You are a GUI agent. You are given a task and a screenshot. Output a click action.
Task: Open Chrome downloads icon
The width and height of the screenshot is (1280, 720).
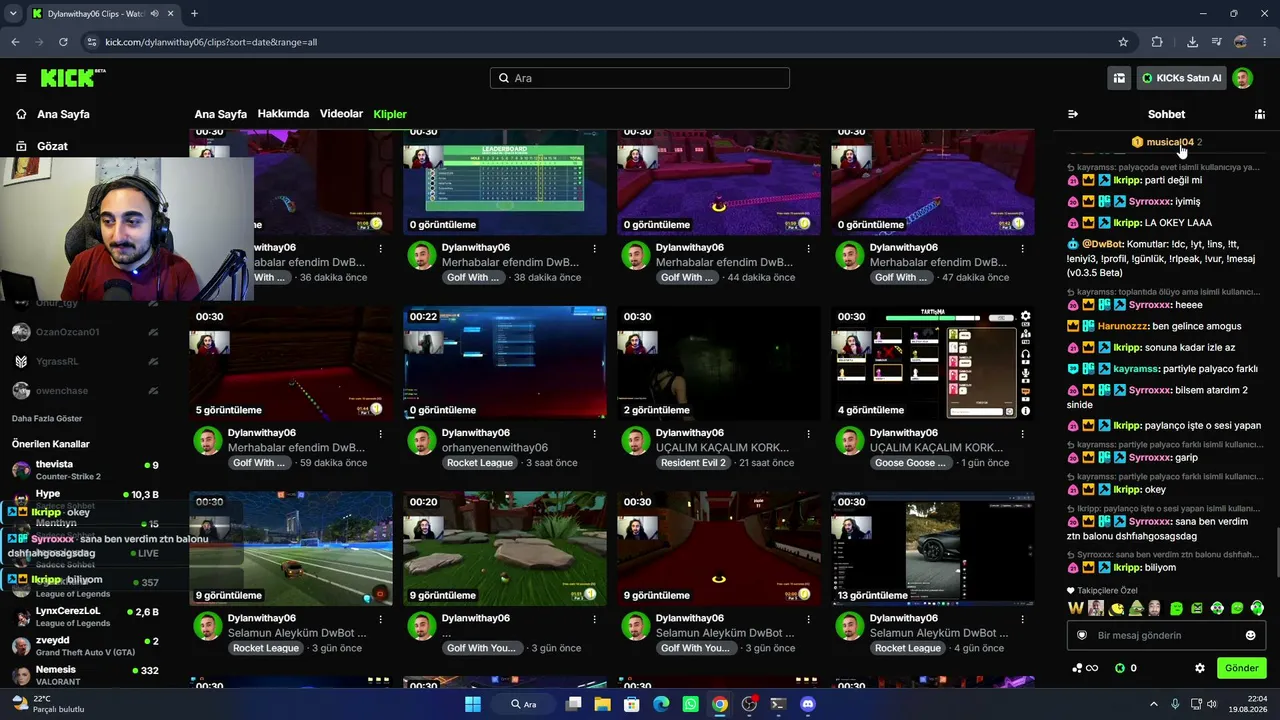coord(1192,42)
